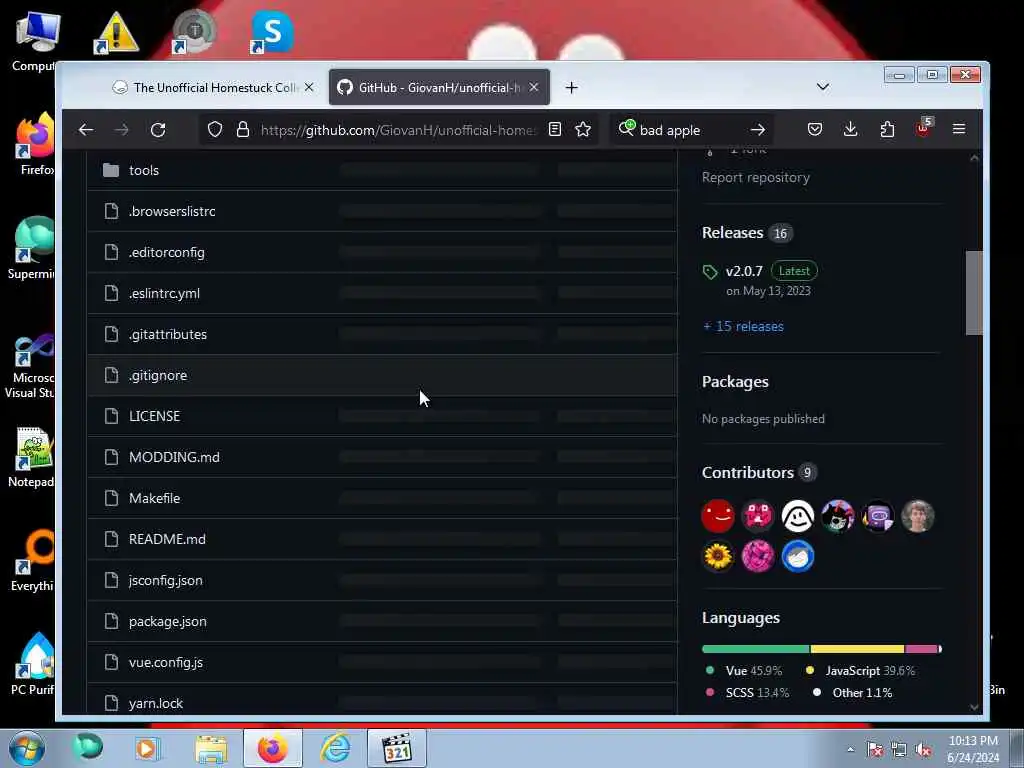Open the uBlock Origin extension icon
The image size is (1024, 768).
[x=923, y=127]
